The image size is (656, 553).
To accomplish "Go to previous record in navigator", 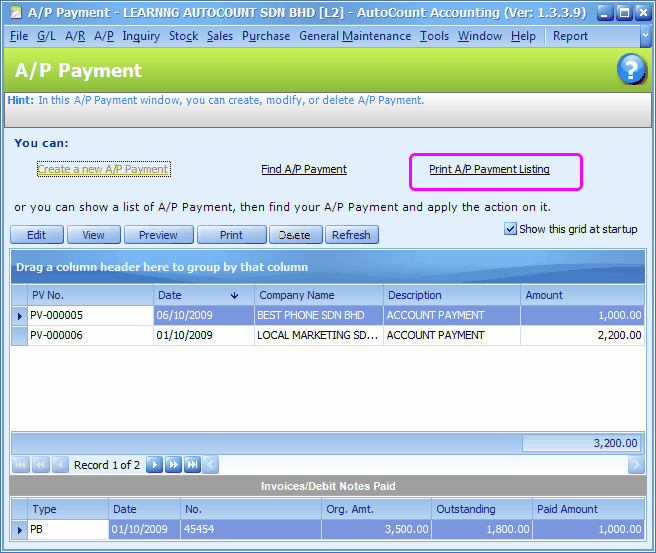I will tap(60, 465).
